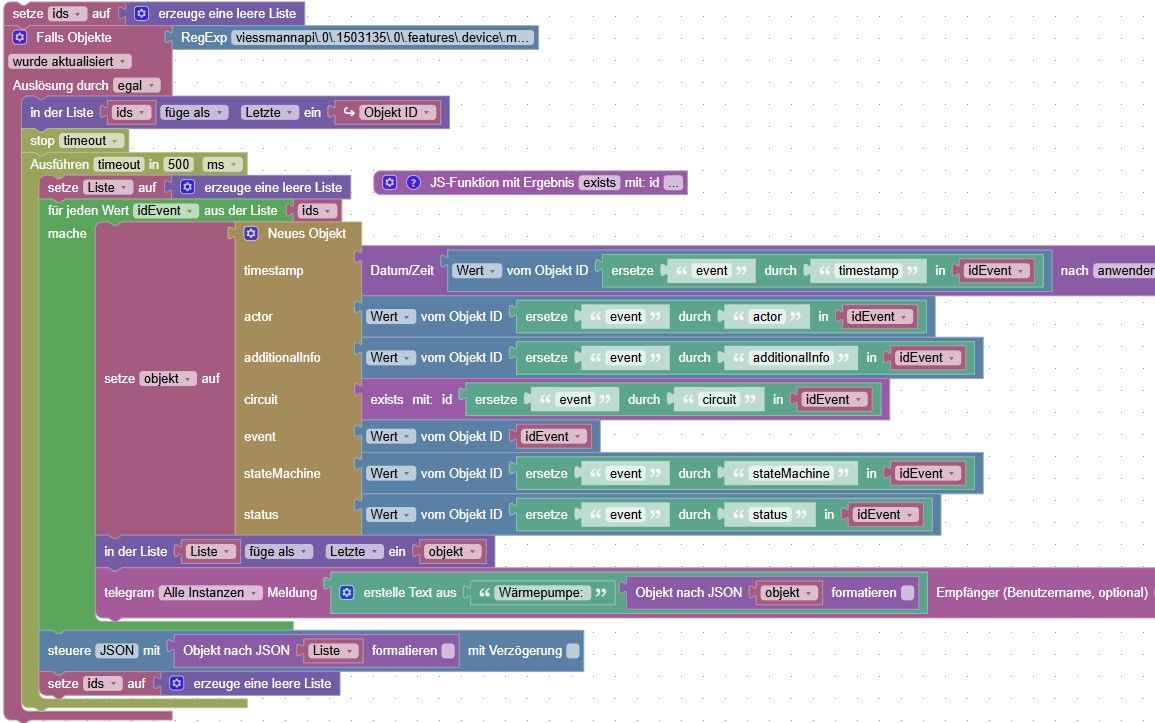
Task: Open 'Wert' dropdown in the event row
Action: pyautogui.click(x=390, y=437)
